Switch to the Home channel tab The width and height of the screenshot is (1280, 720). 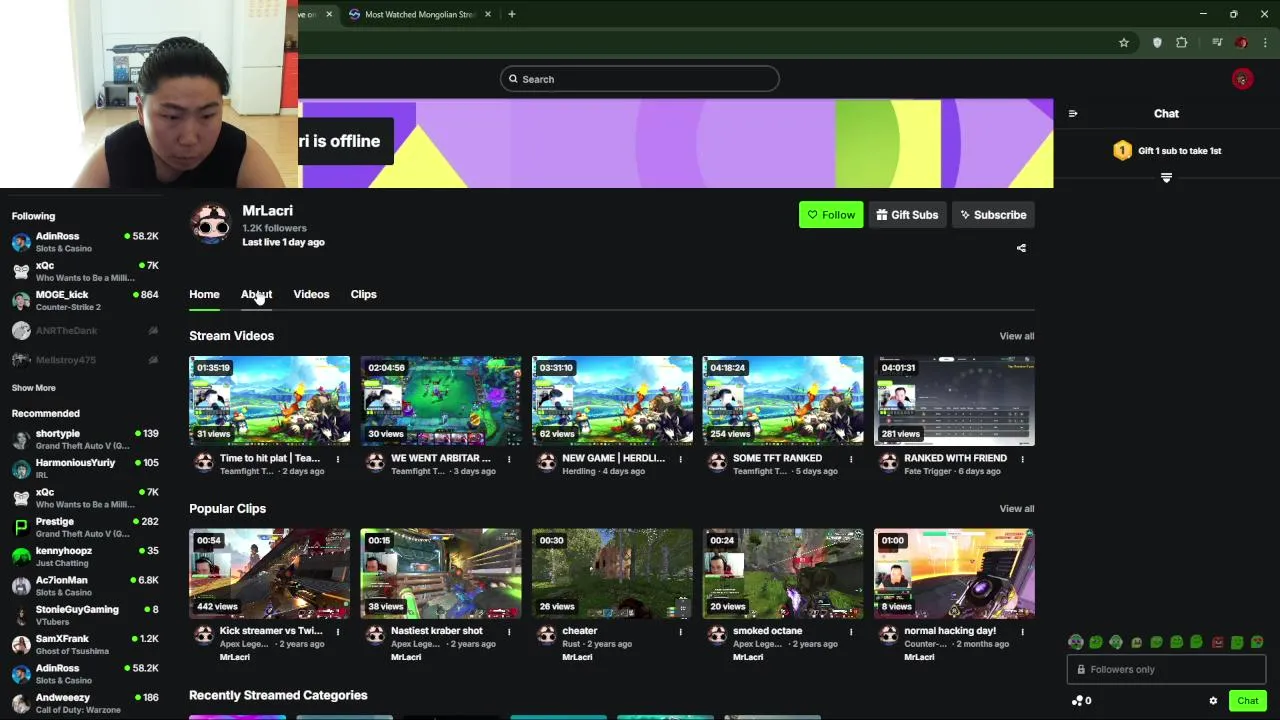(204, 294)
